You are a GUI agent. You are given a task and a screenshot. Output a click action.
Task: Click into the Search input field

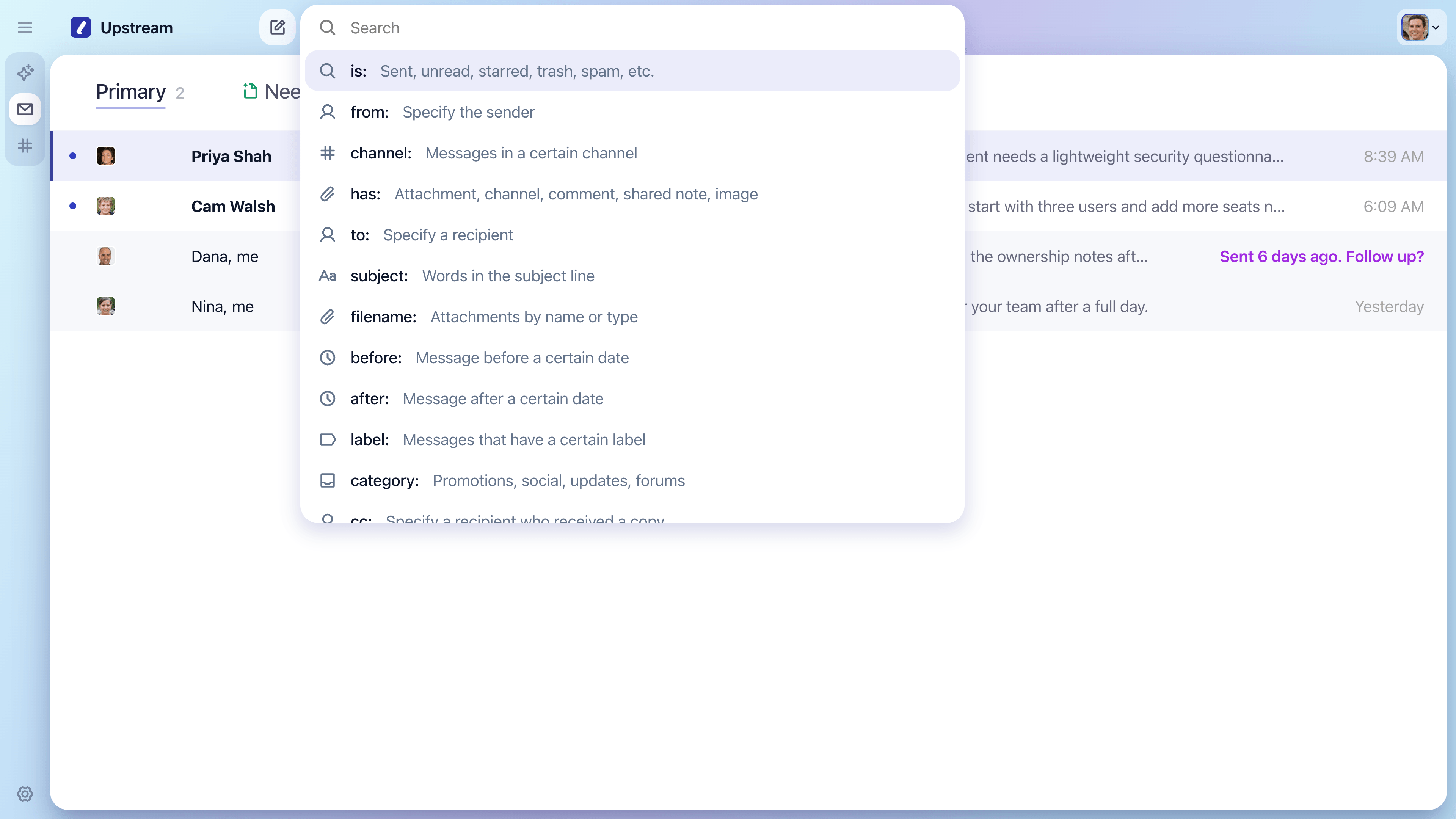(x=650, y=28)
